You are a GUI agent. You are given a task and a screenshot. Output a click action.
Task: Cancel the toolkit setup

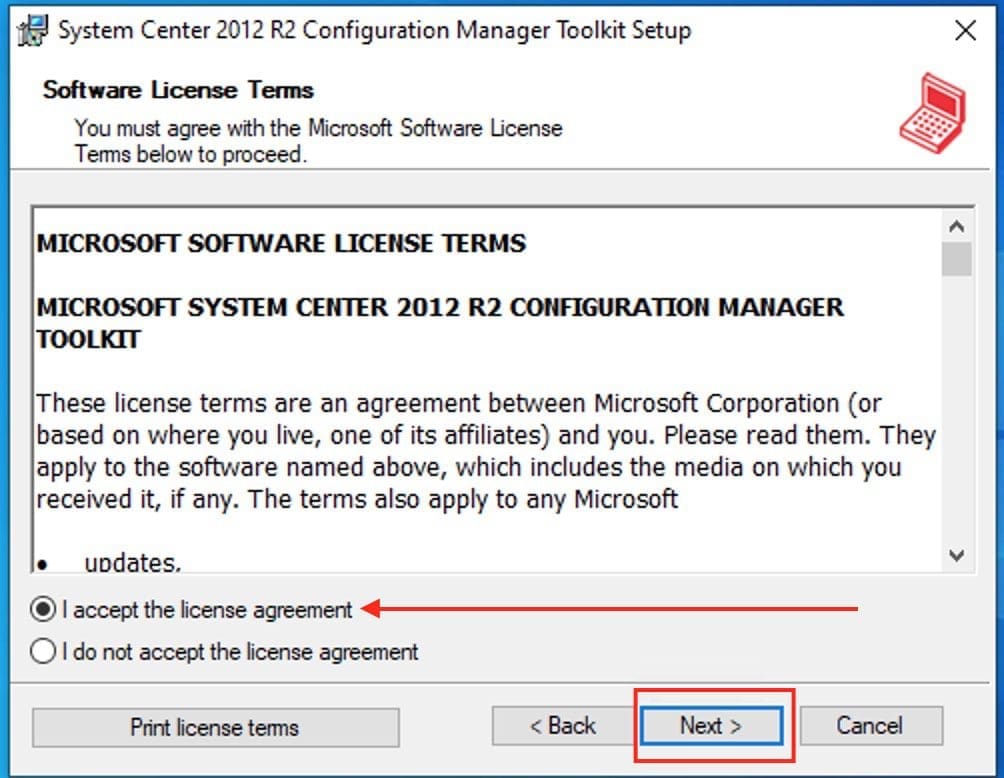[870, 727]
